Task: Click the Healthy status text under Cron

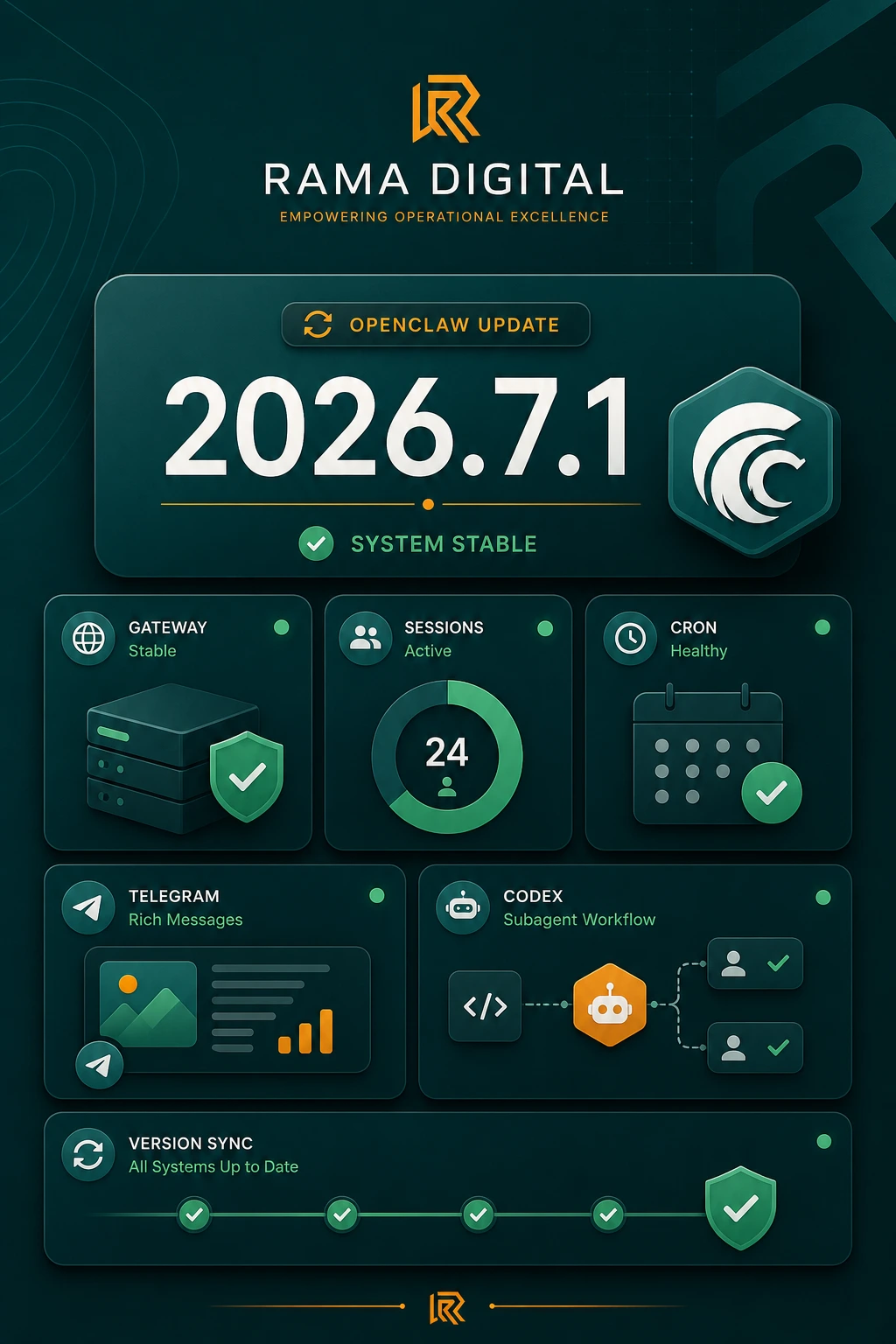Action: [699, 651]
